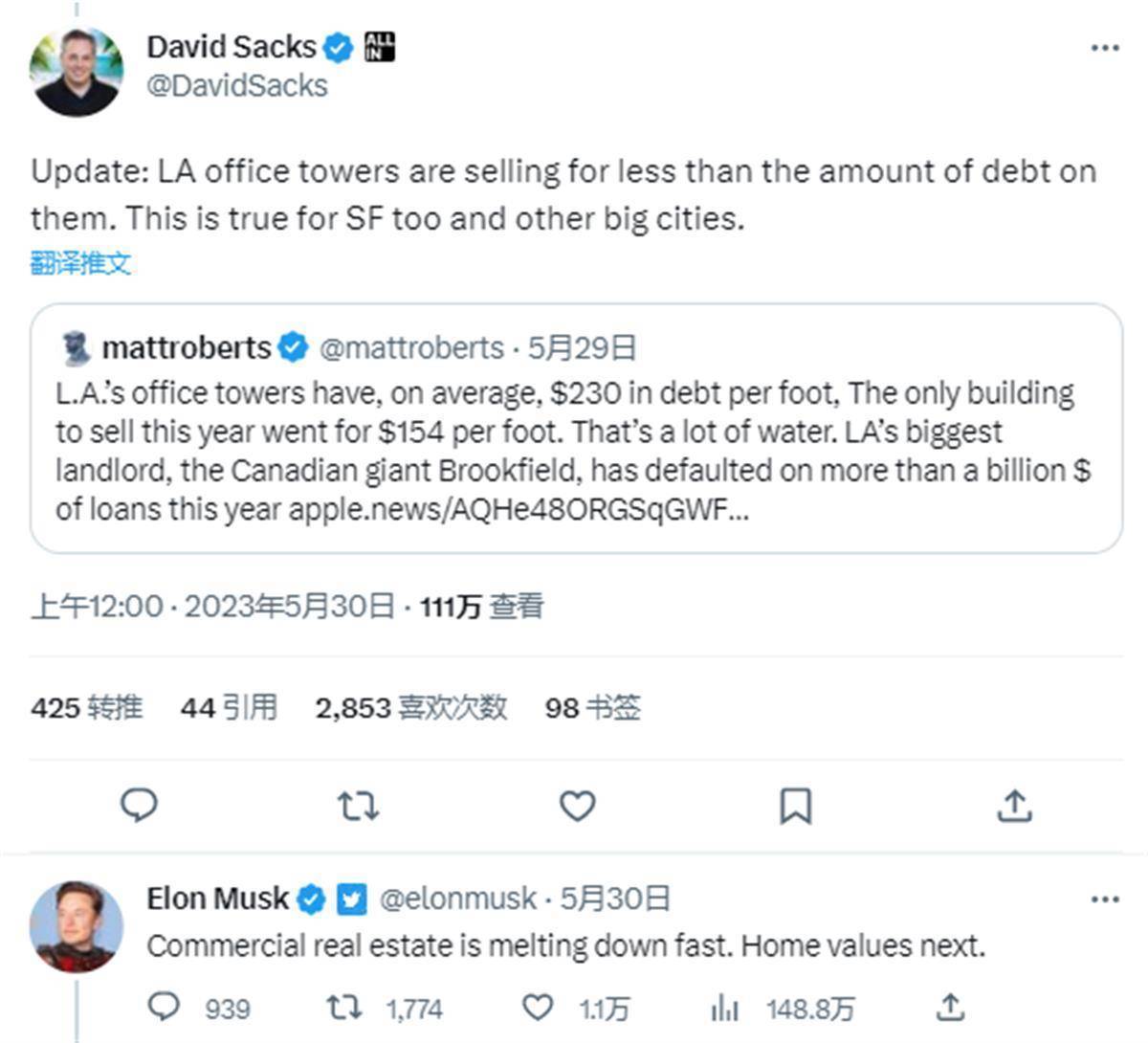Retweet Elon Musk's reply

click(343, 1007)
